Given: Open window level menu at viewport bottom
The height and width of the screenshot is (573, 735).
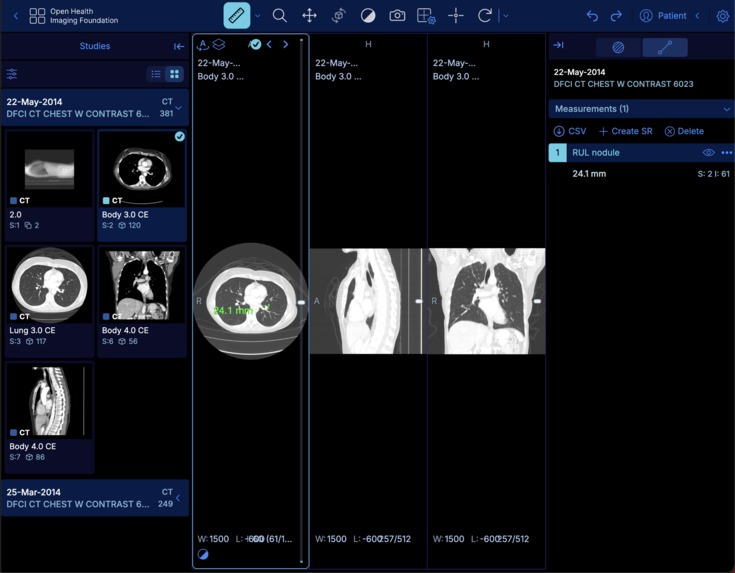Looking at the screenshot, I should [x=203, y=554].
